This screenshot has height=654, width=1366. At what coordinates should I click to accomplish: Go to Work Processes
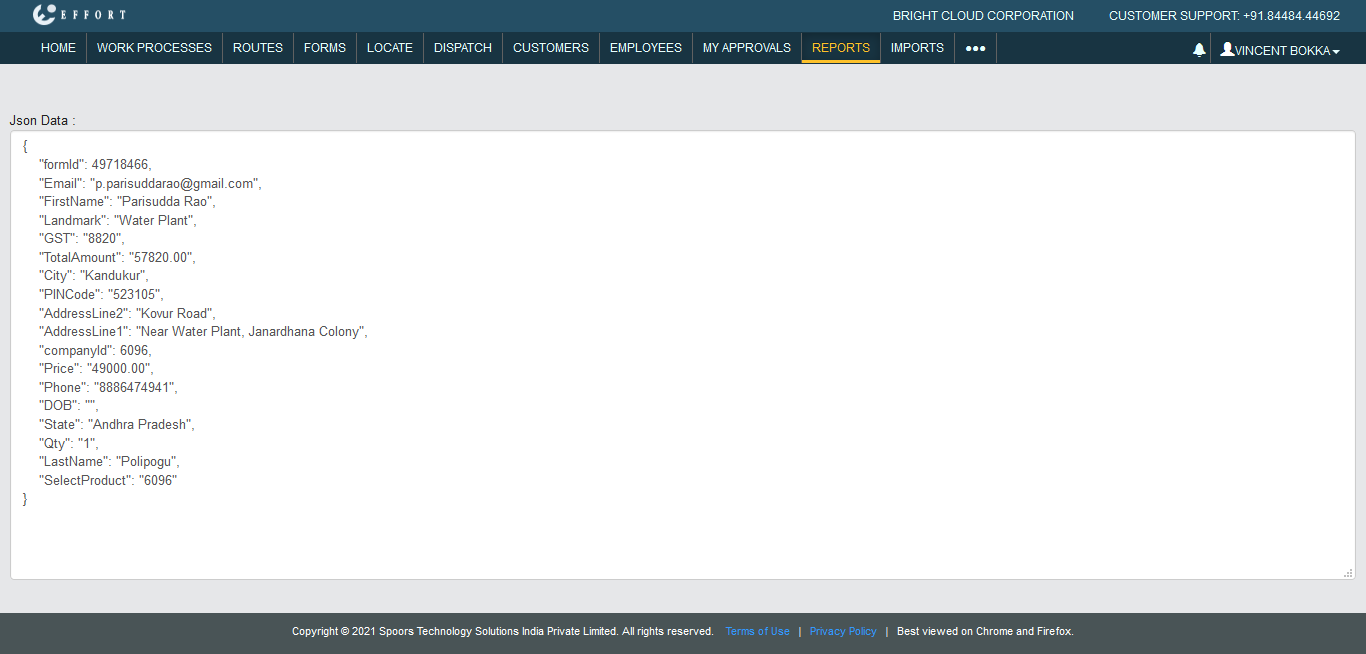tap(154, 48)
